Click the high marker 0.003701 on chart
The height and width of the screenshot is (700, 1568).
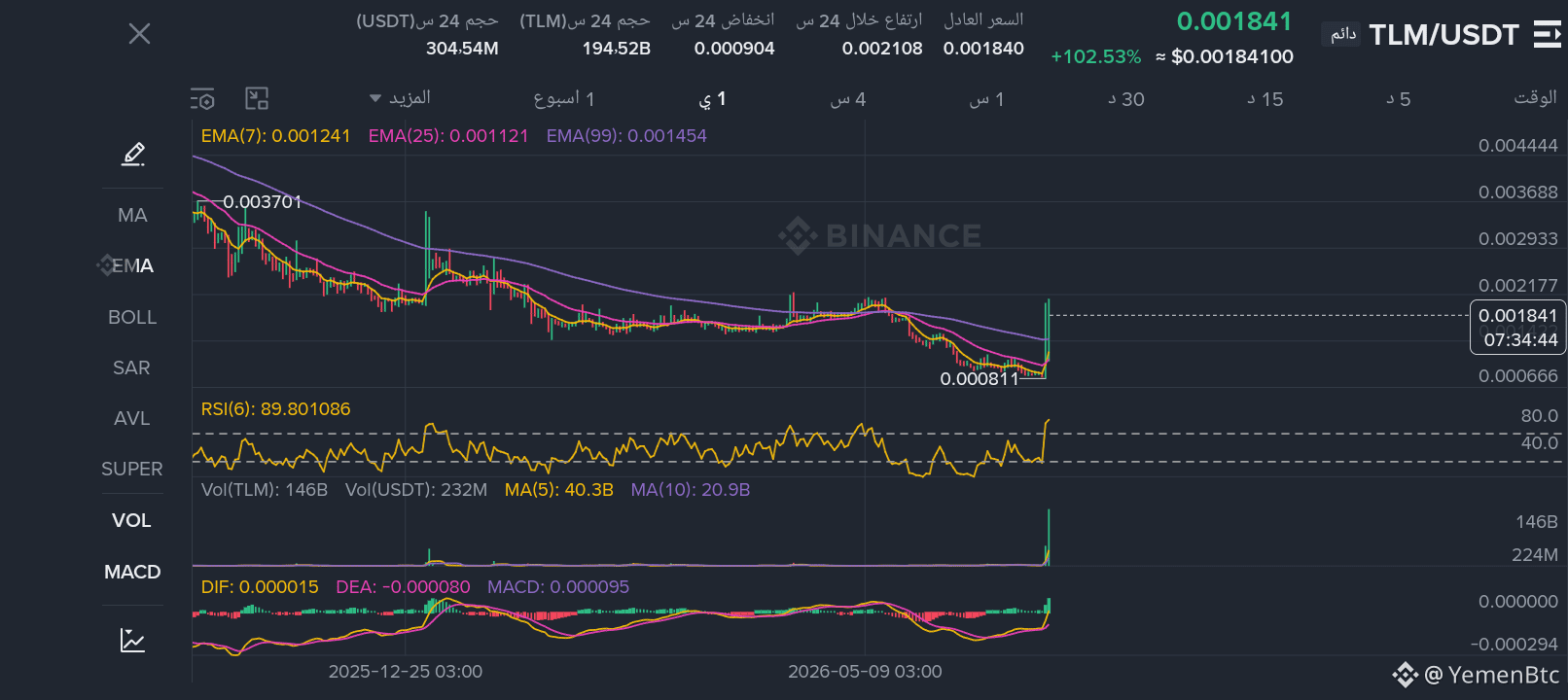(x=263, y=202)
